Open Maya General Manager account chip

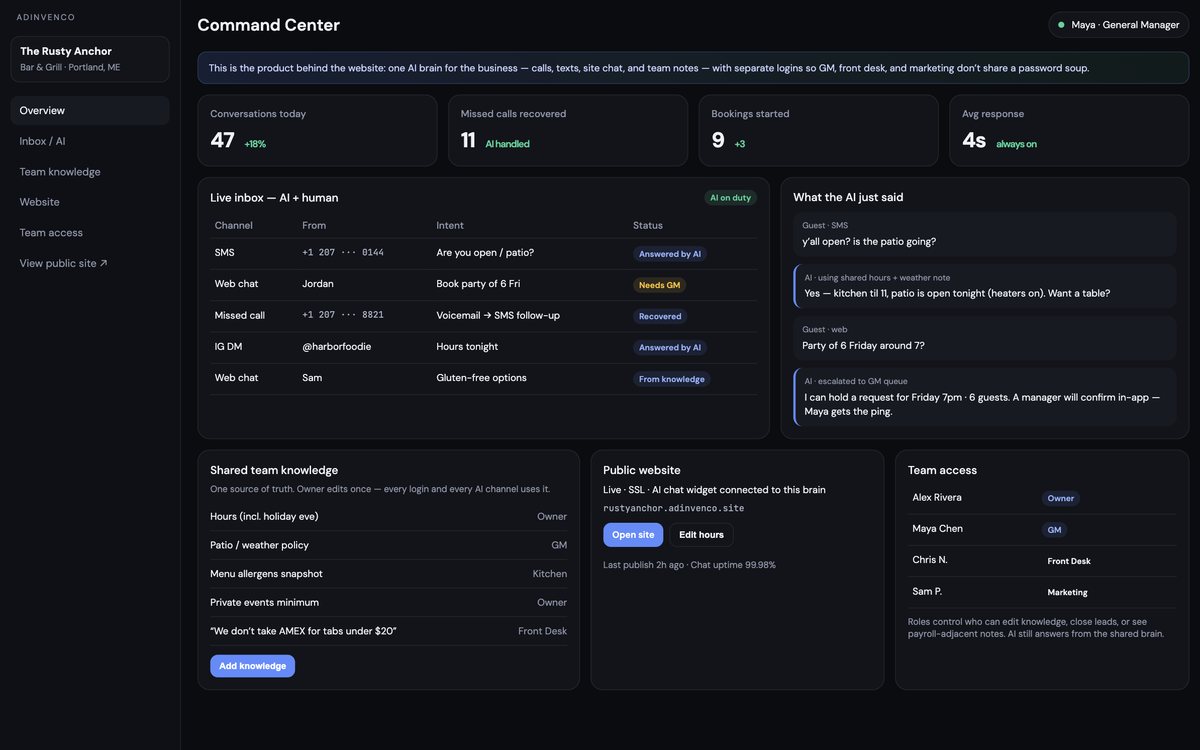tap(1118, 25)
